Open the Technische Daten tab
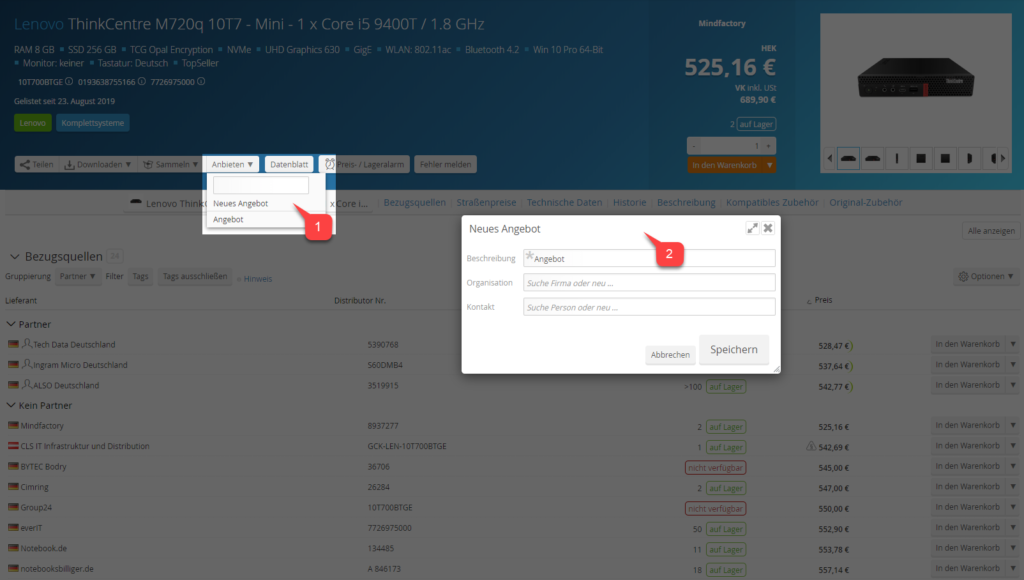Viewport: 1024px width, 580px height. click(x=564, y=202)
